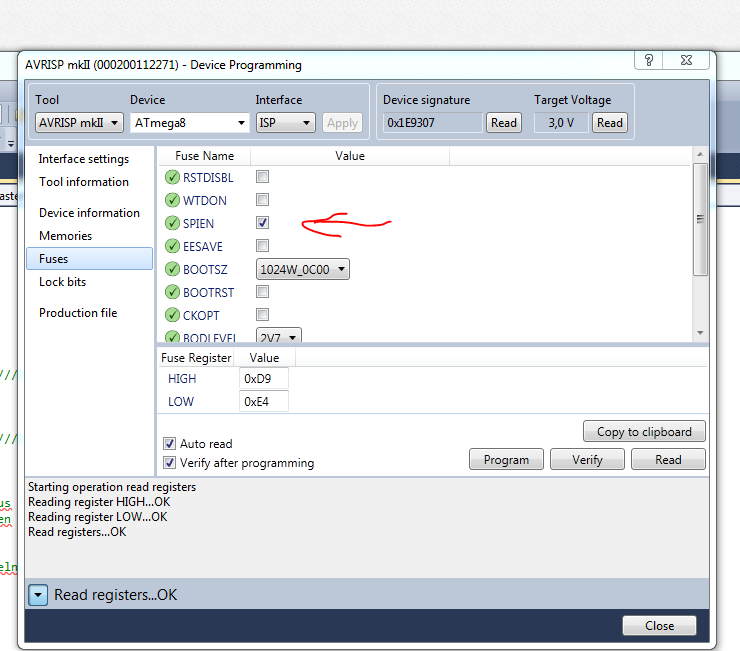
Task: Toggle the Auto read checkbox
Action: pos(169,443)
